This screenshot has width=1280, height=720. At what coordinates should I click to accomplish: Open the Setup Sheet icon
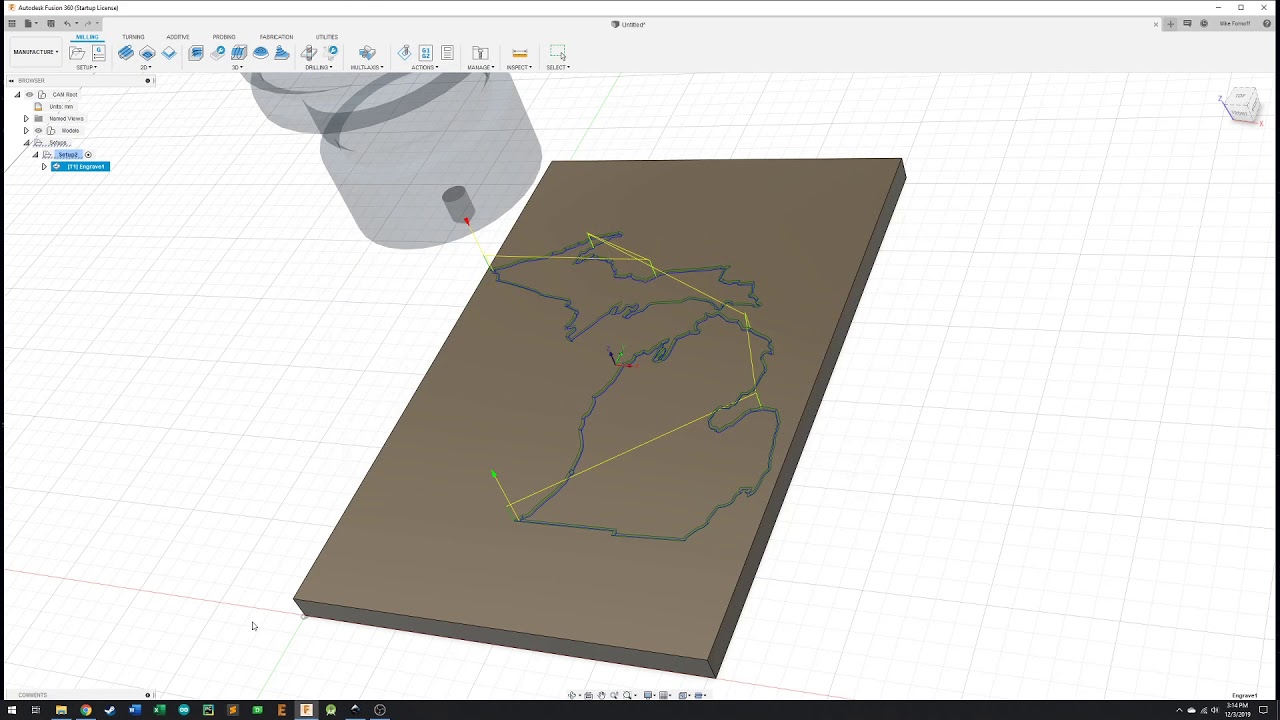(x=447, y=53)
